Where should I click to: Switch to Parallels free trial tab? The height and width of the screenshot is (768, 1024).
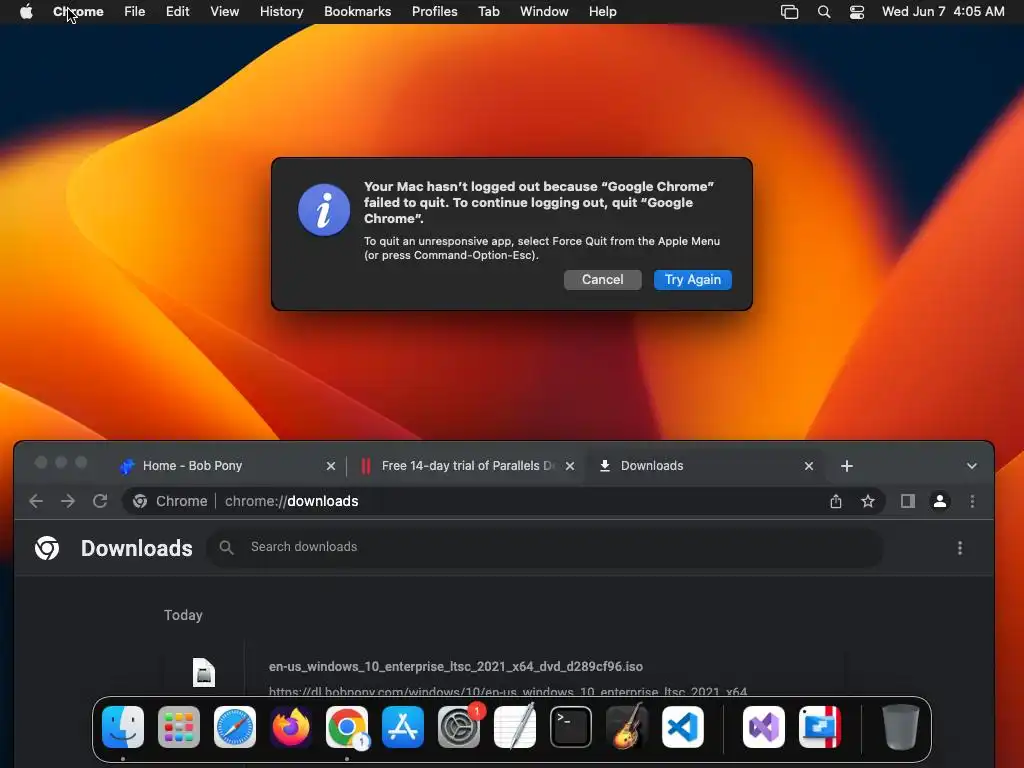coord(467,466)
